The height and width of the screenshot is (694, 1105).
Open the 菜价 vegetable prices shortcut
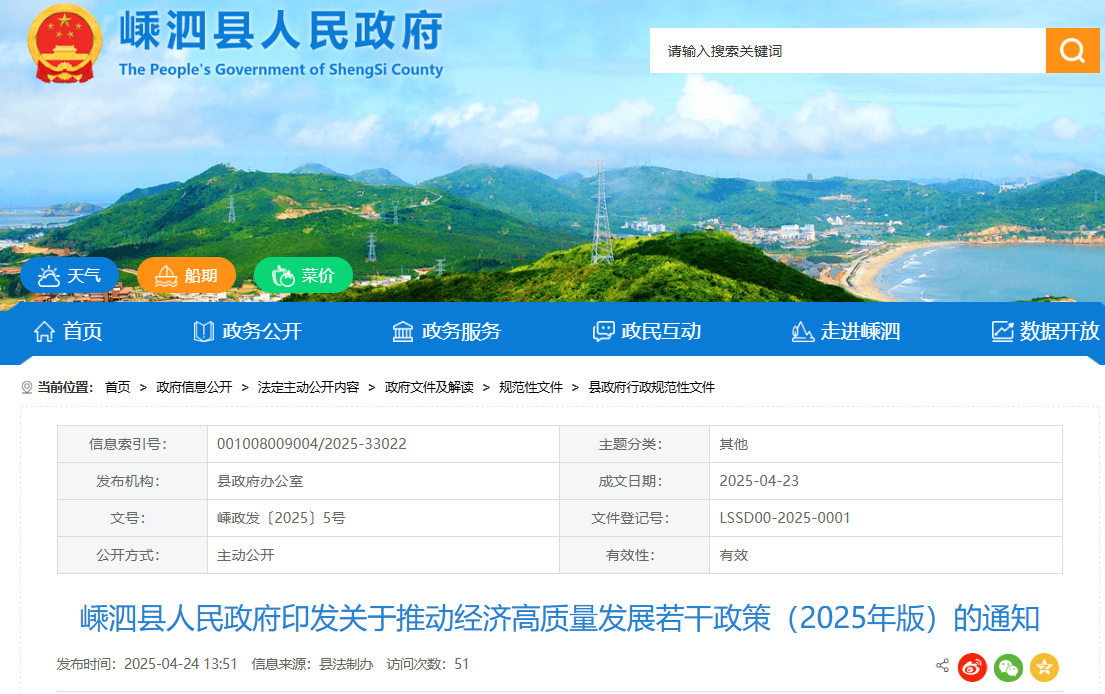coord(303,276)
